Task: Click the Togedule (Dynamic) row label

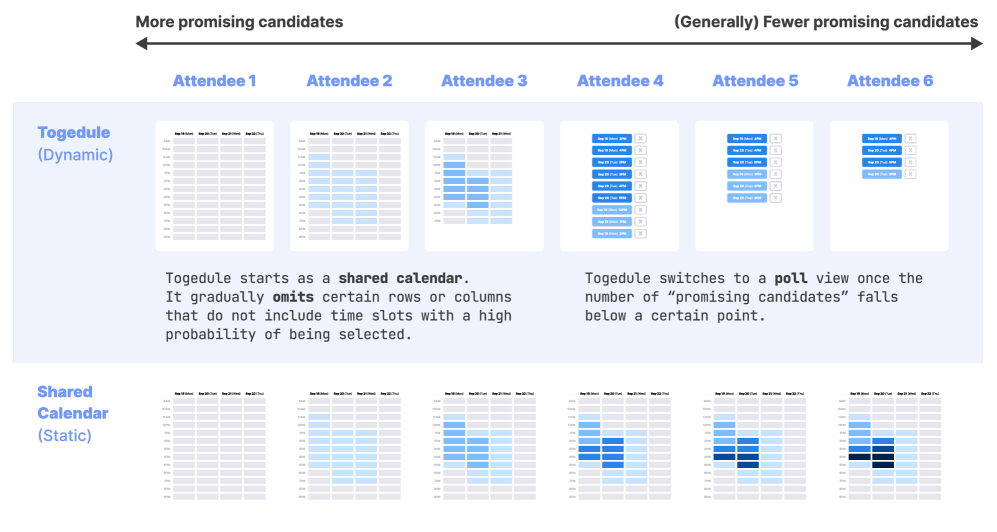Action: 75,143
